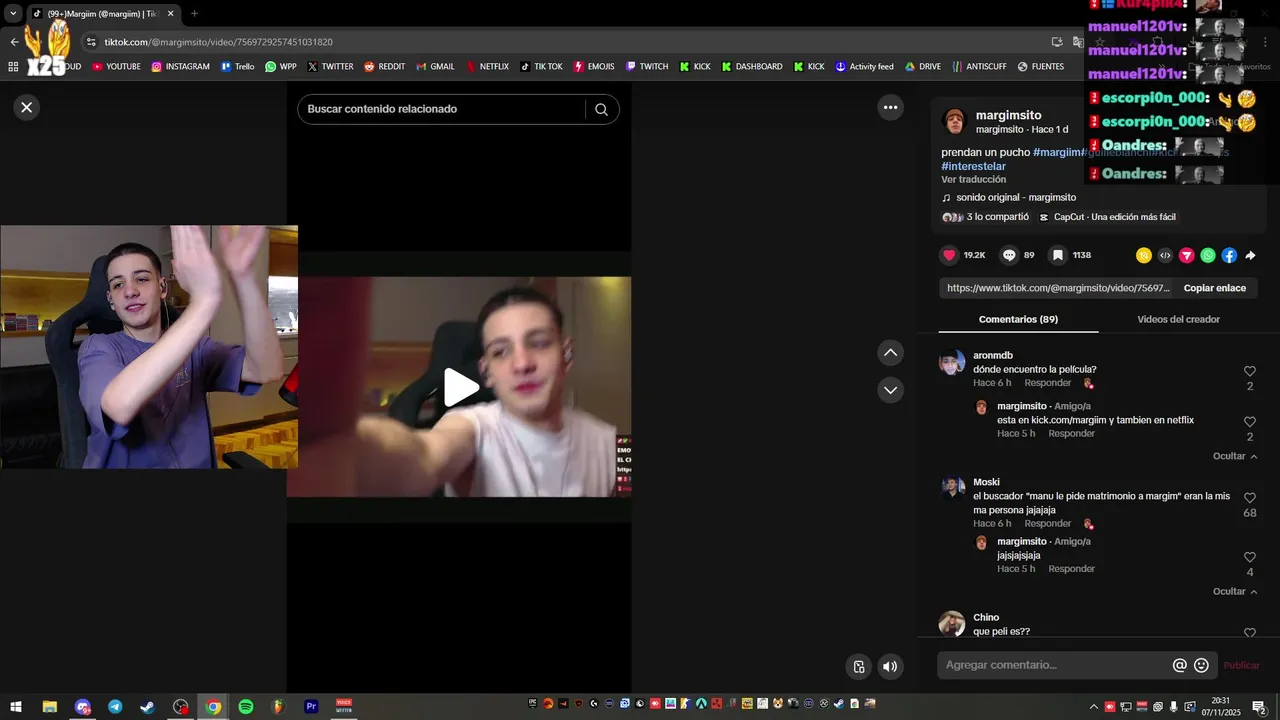Image resolution: width=1280 pixels, height=720 pixels.
Task: Like aronmdb's comment
Action: point(1249,371)
